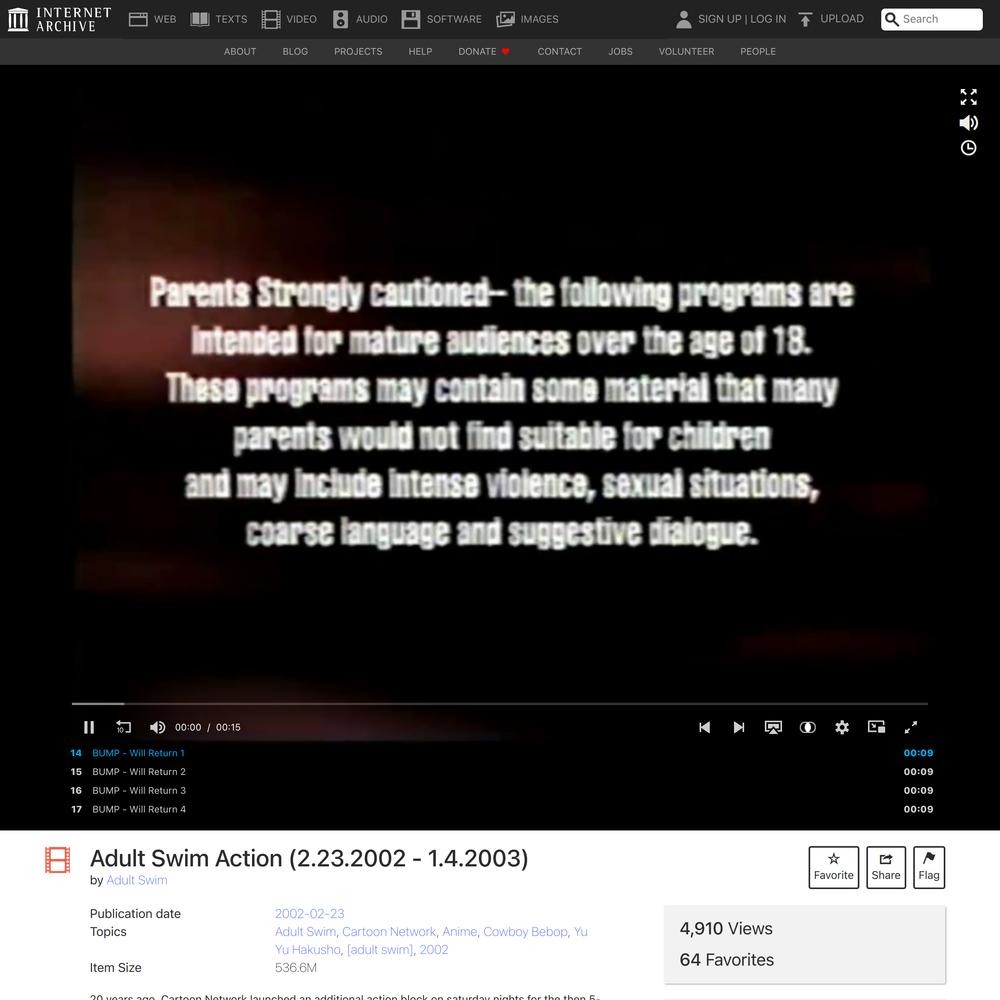Pause the video playback
This screenshot has width=1000, height=1000.
click(89, 727)
